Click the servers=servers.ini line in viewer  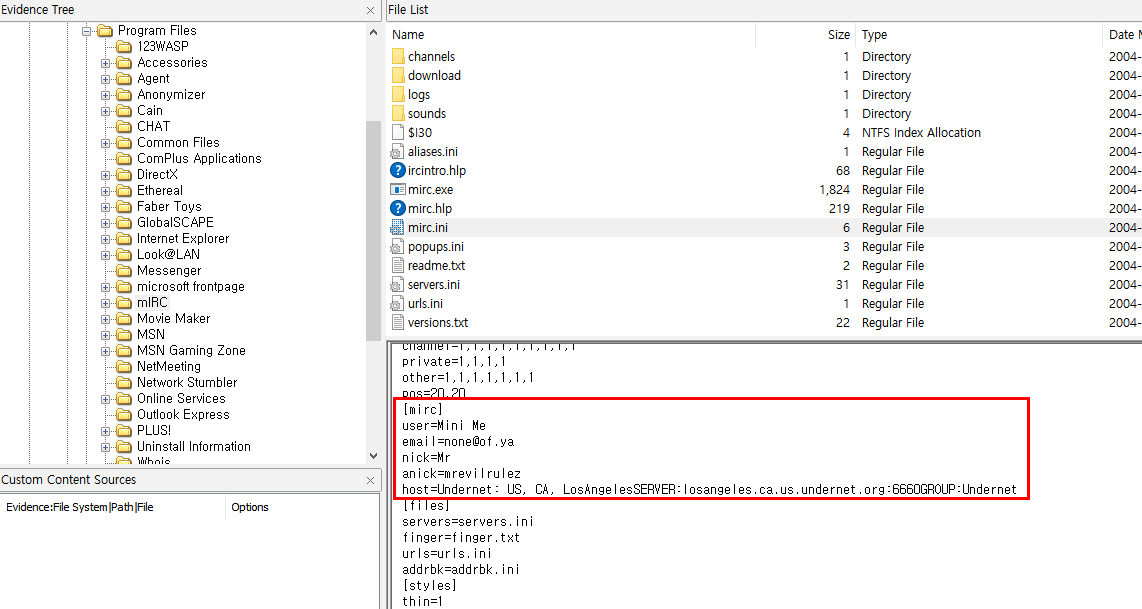[468, 522]
